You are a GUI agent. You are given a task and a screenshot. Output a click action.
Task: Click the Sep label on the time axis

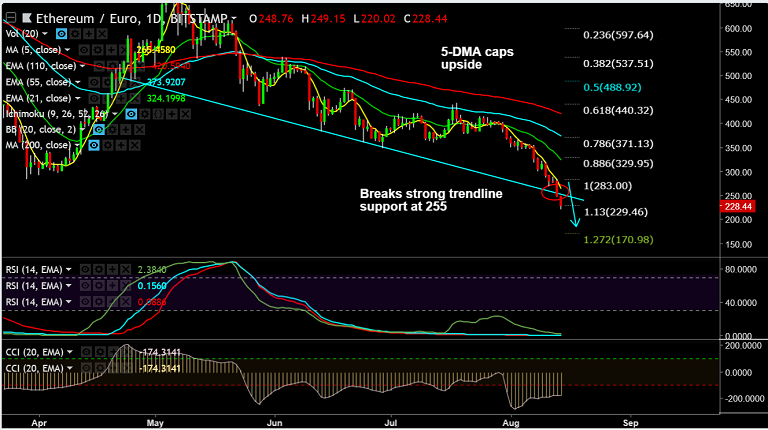630,423
